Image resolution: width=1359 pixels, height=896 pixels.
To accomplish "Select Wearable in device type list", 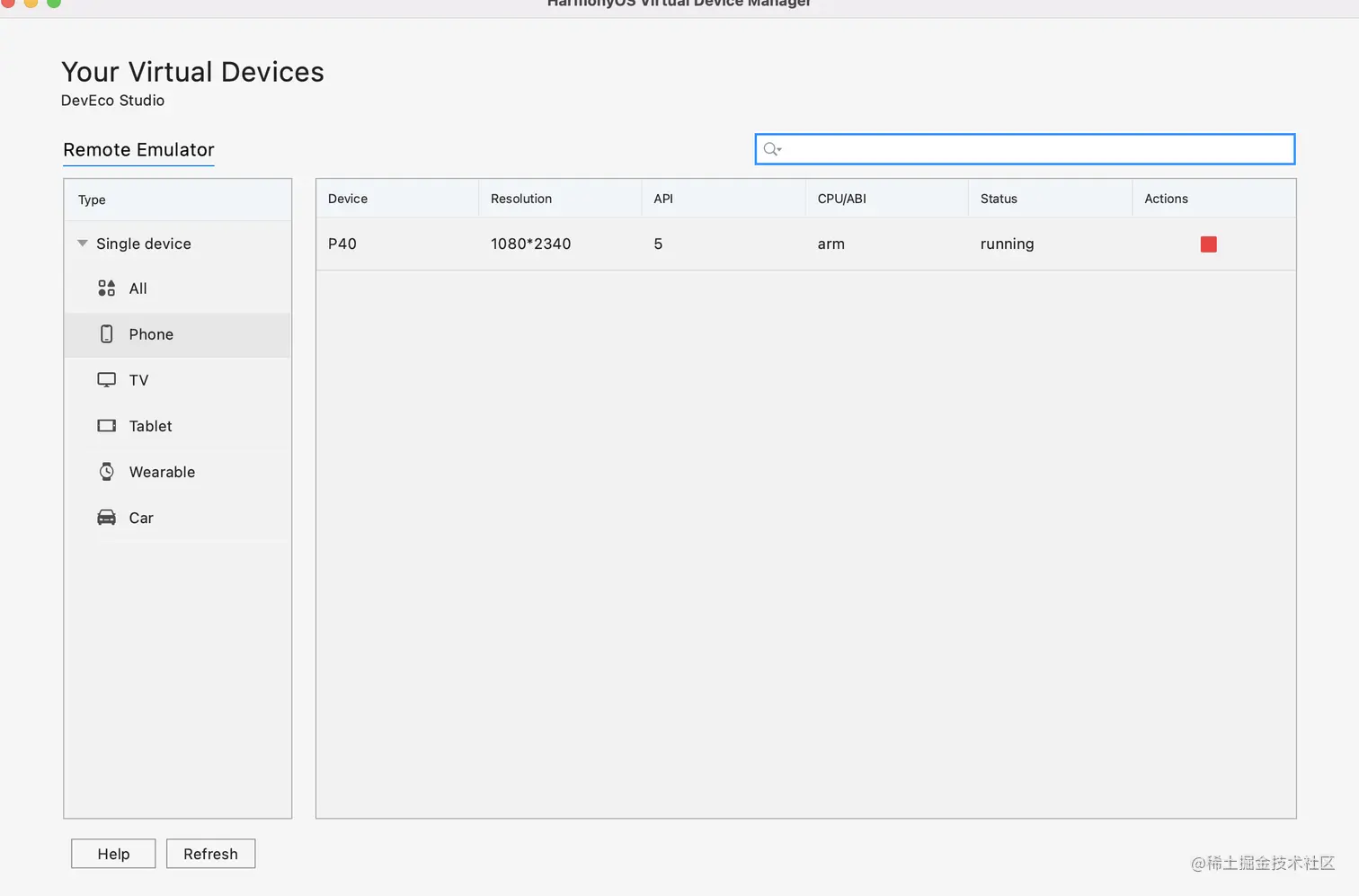I will (x=162, y=472).
